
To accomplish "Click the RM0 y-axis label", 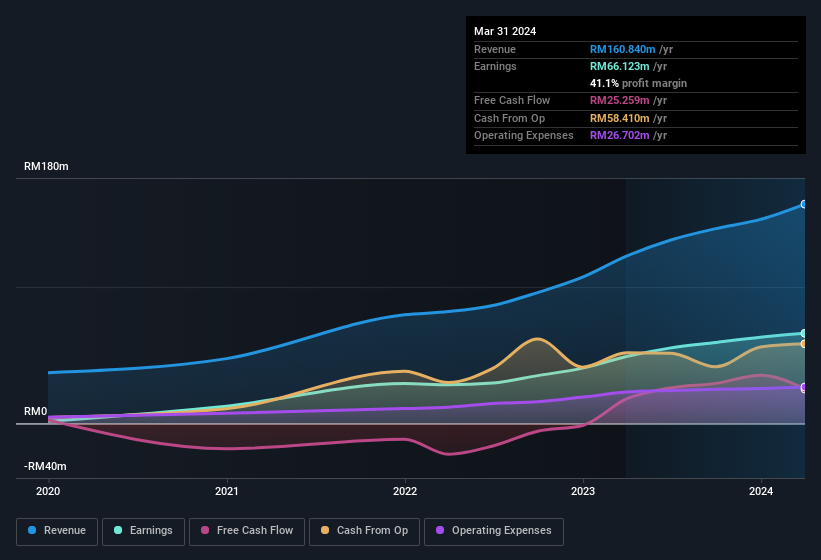I will pos(36,411).
